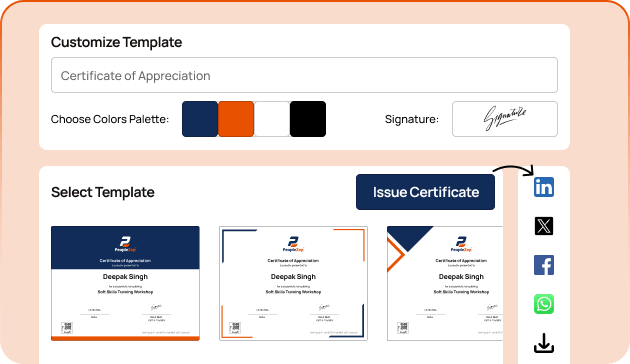Screen dimensions: 630x364
Task: Choose the corner-bracket border certificate template
Action: tap(293, 283)
